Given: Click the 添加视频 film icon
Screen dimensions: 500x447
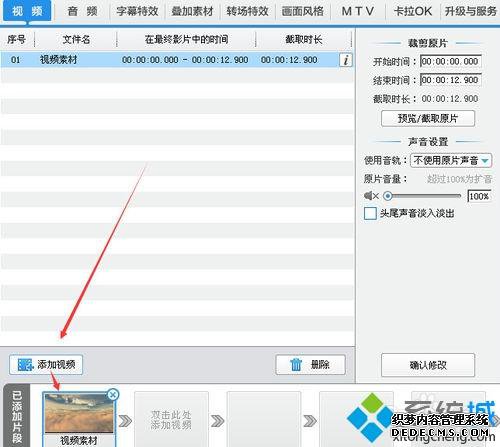Looking at the screenshot, I should [26, 365].
